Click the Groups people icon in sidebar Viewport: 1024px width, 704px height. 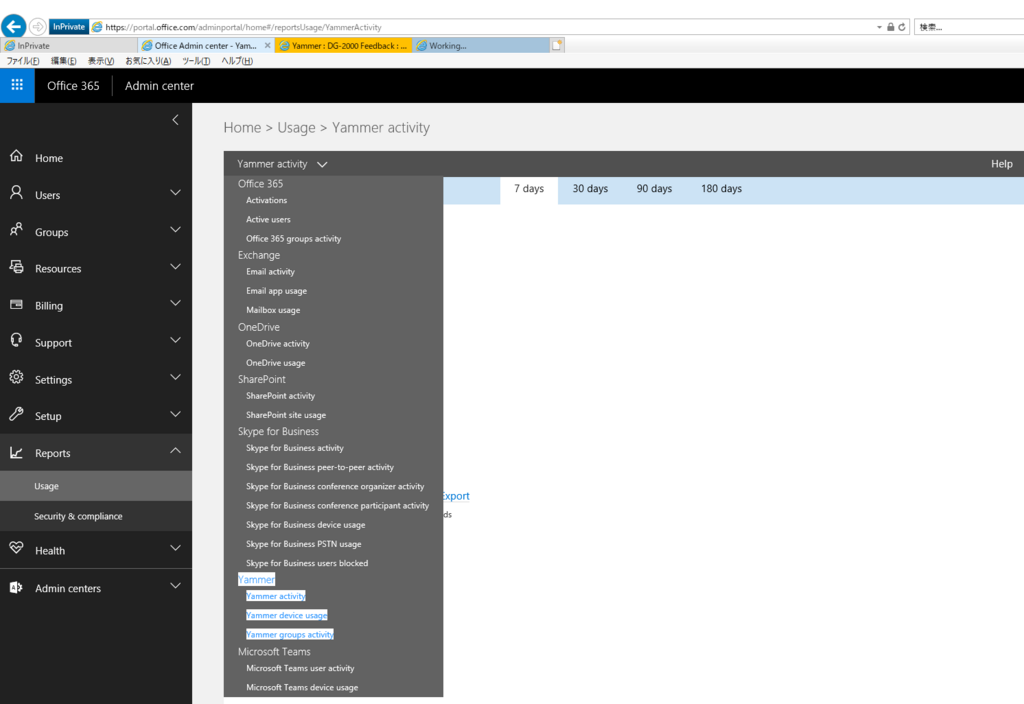pyautogui.click(x=16, y=230)
